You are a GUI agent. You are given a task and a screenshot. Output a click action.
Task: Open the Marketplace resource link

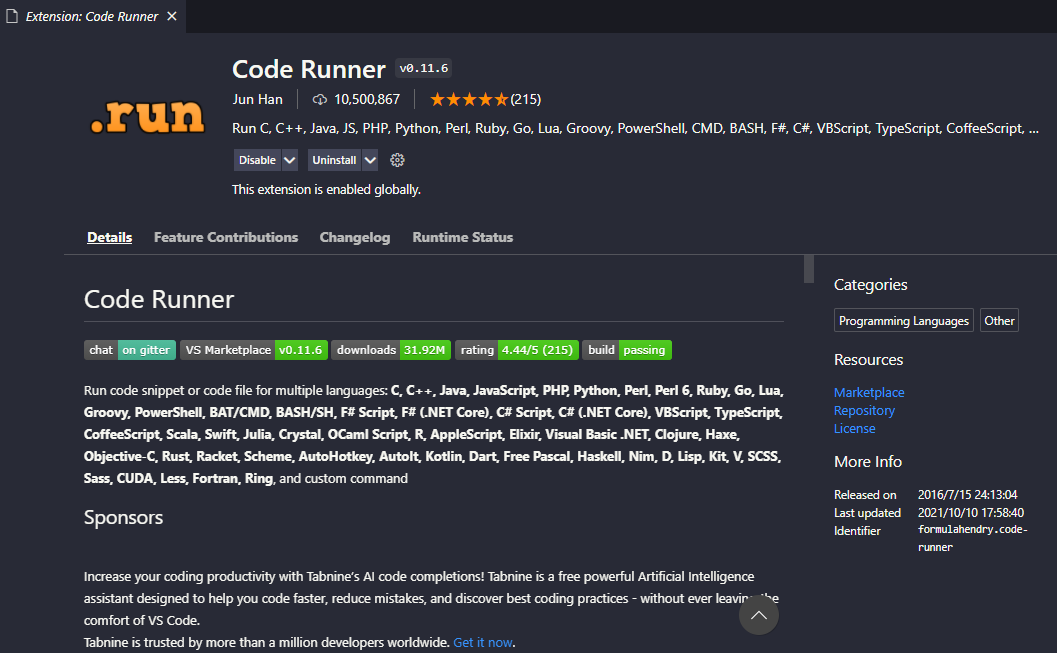(x=869, y=392)
